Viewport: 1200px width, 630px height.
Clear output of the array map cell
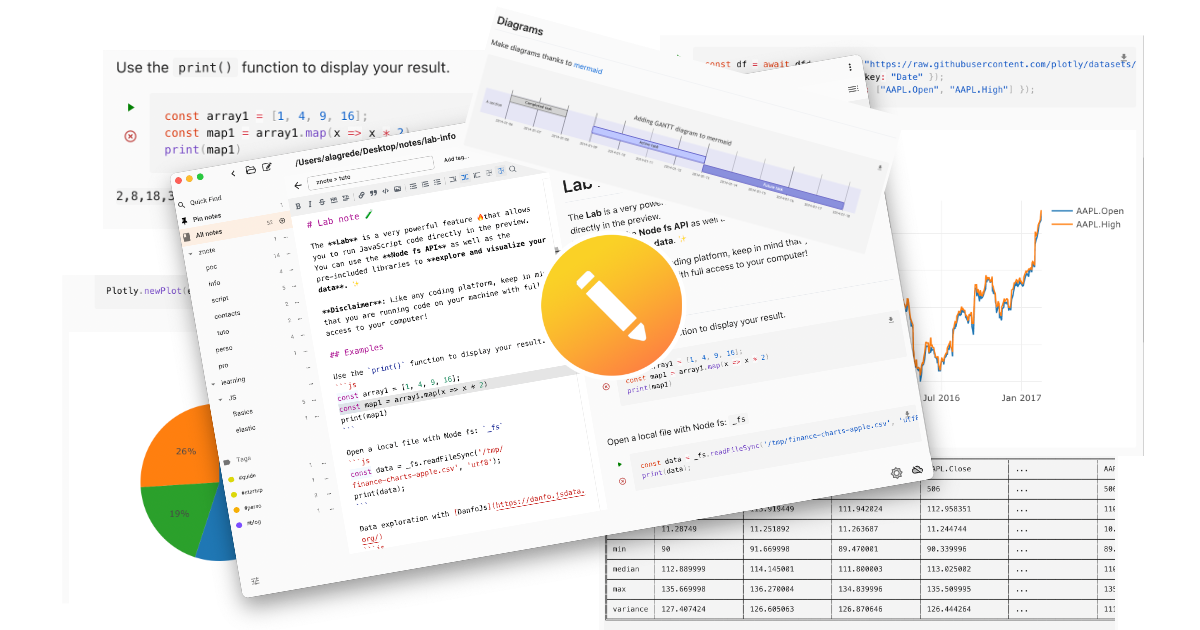130,136
